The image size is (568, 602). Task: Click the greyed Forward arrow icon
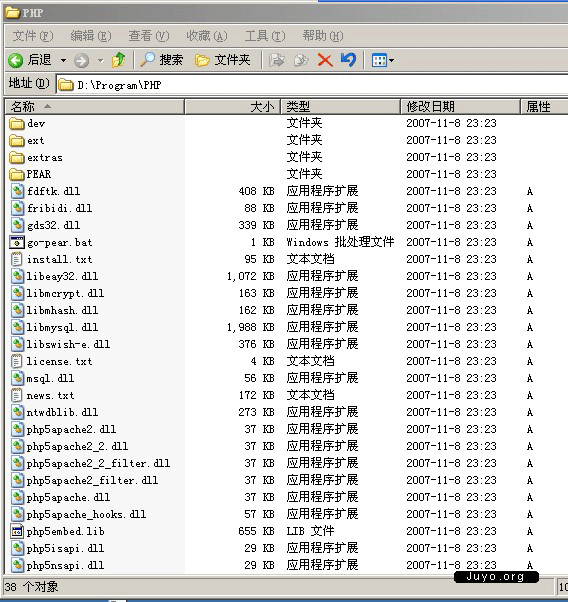pyautogui.click(x=81, y=60)
